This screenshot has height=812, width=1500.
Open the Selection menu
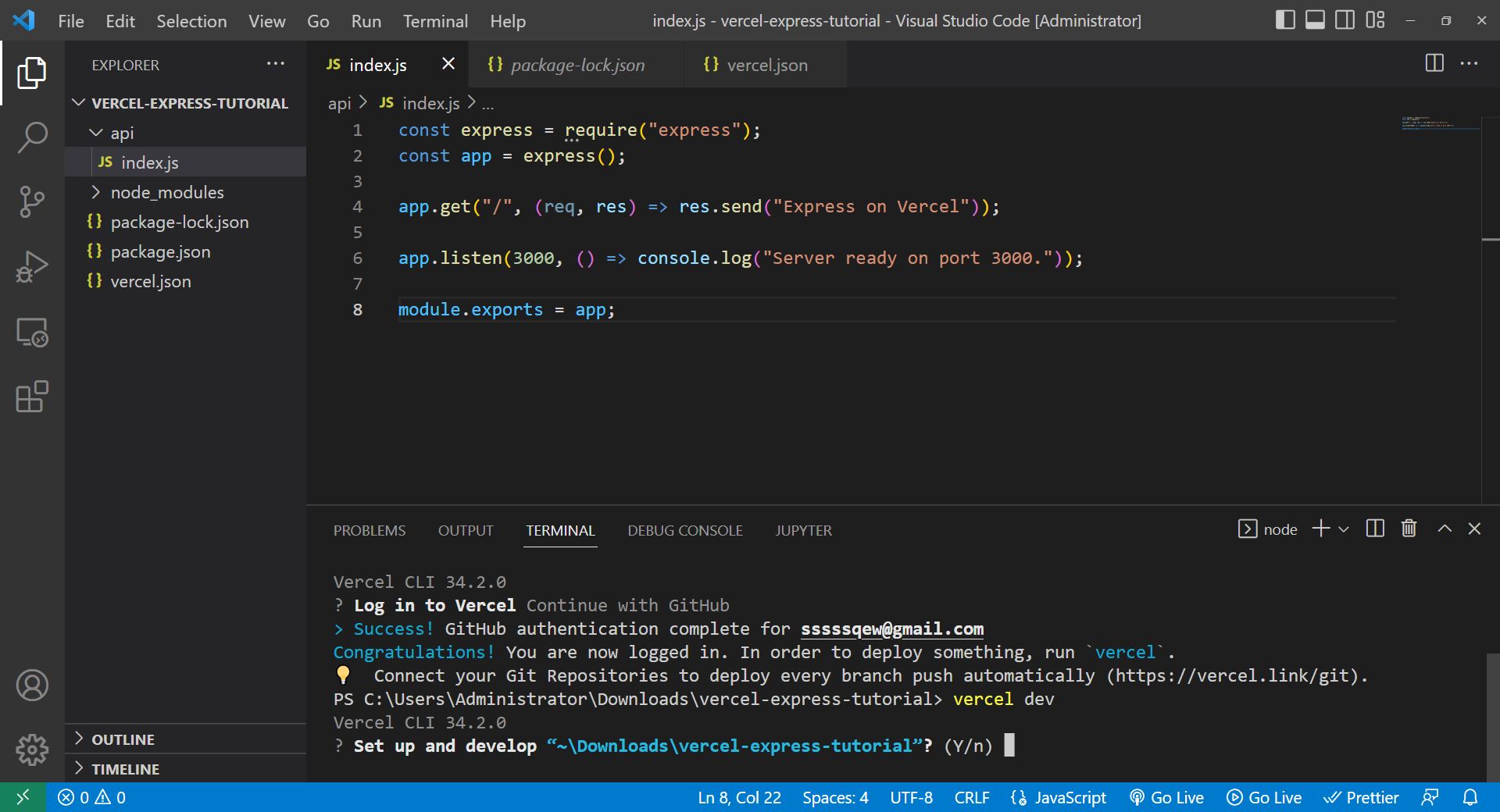[x=191, y=21]
